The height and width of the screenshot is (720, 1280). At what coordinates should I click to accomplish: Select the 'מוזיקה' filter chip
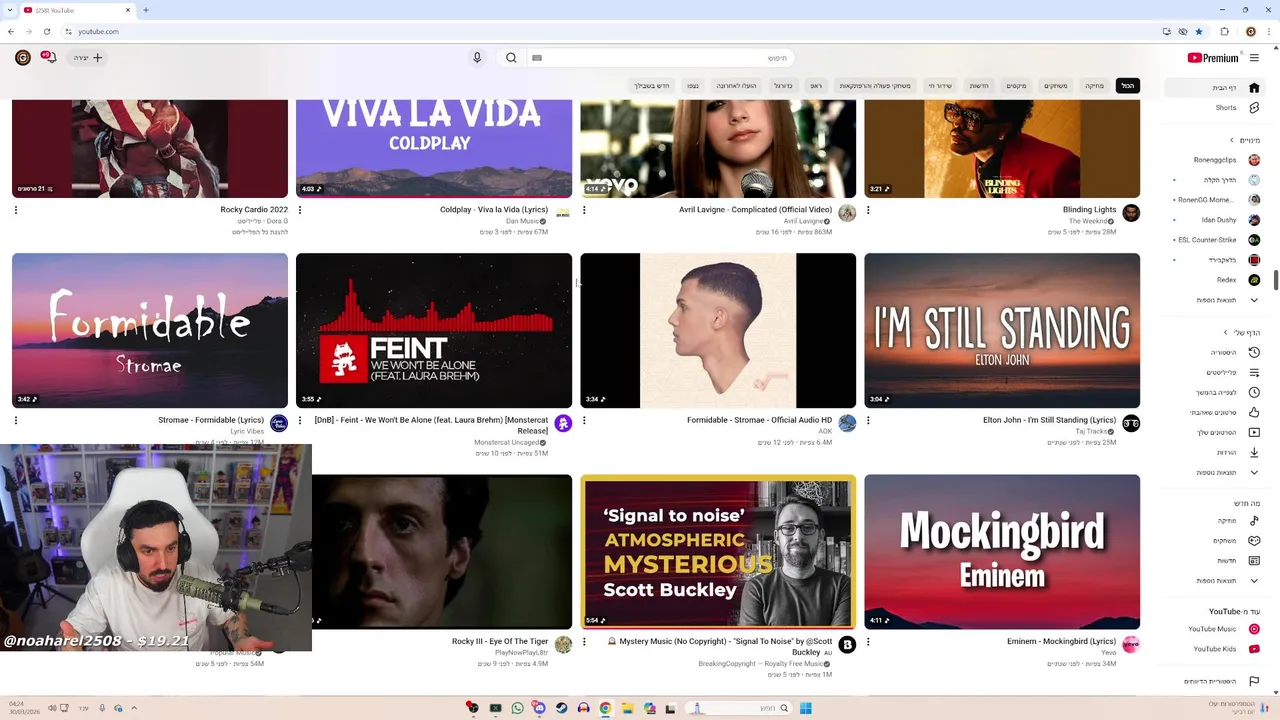[x=1095, y=86]
